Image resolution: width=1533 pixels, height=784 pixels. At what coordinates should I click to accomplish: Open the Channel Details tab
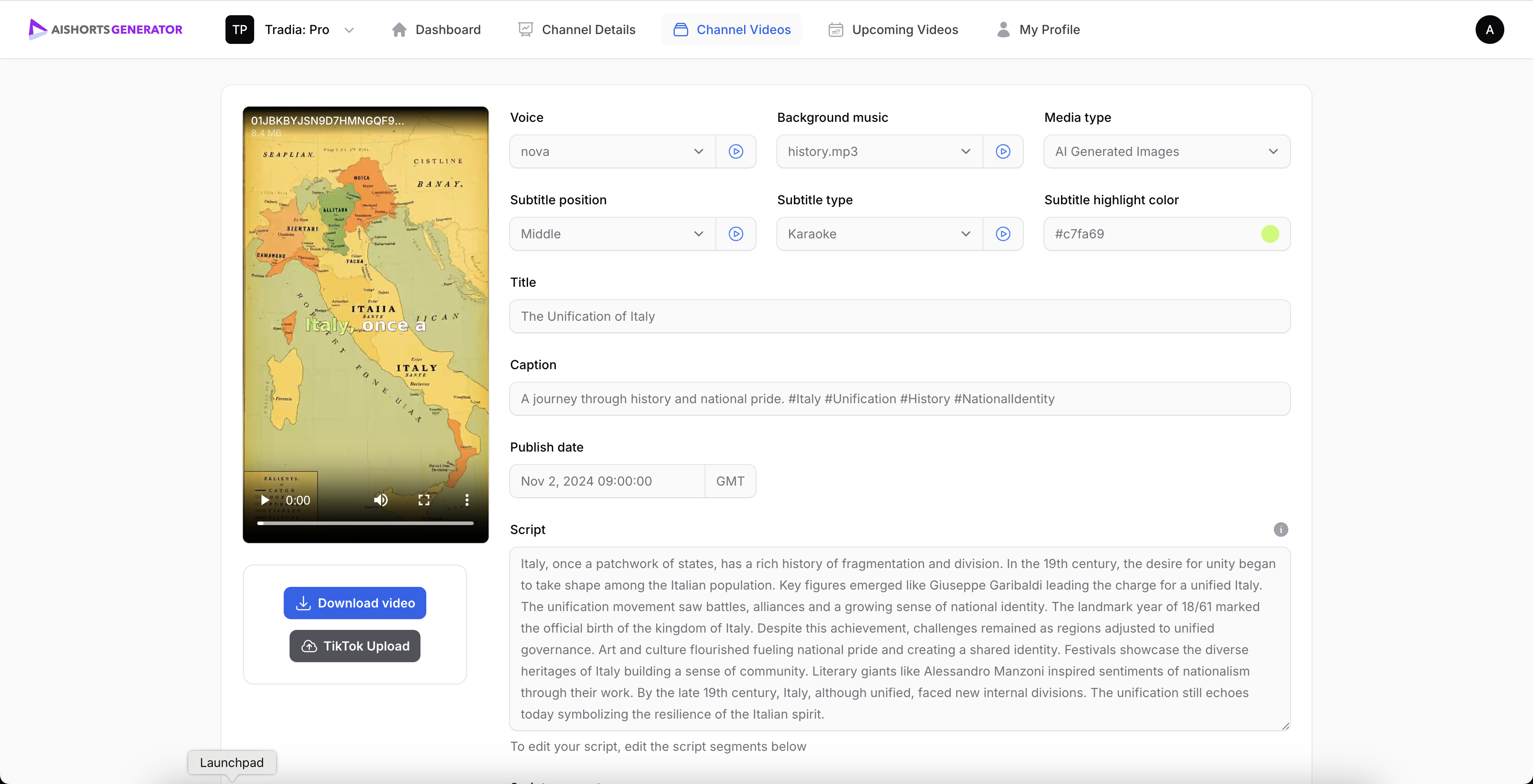tap(576, 30)
